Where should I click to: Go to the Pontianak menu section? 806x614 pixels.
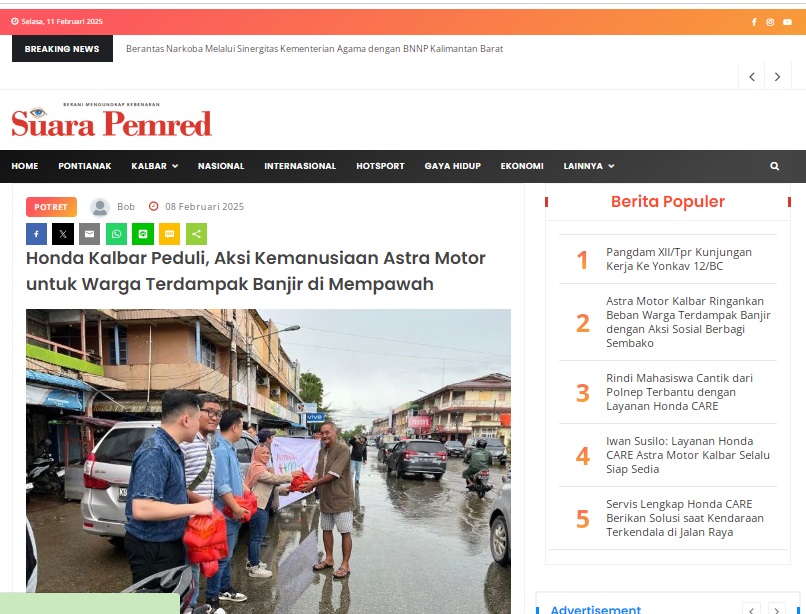point(85,166)
